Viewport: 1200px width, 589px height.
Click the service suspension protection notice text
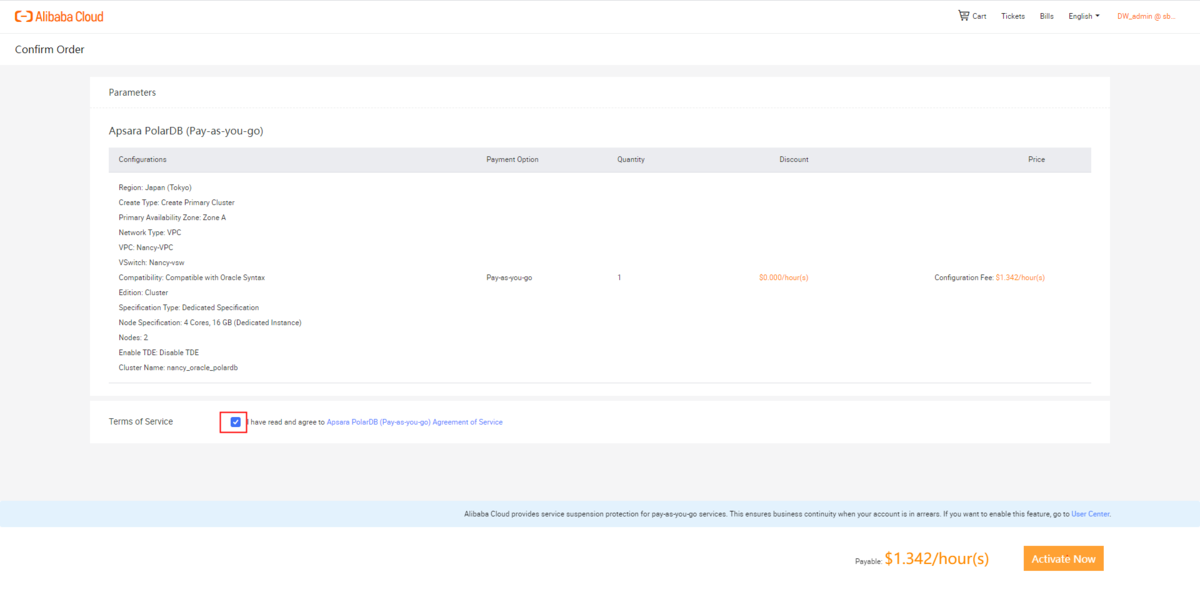coord(787,514)
